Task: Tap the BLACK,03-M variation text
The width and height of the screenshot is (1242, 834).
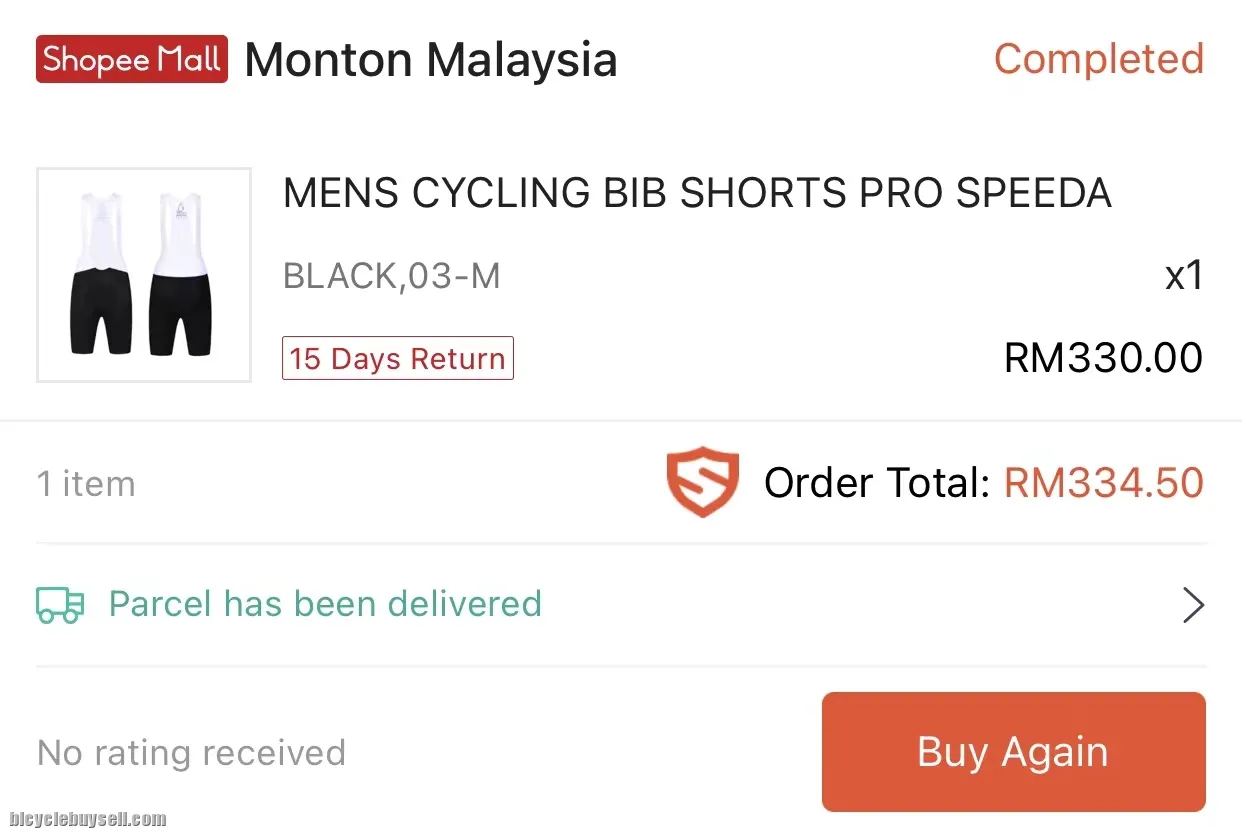Action: [x=392, y=275]
